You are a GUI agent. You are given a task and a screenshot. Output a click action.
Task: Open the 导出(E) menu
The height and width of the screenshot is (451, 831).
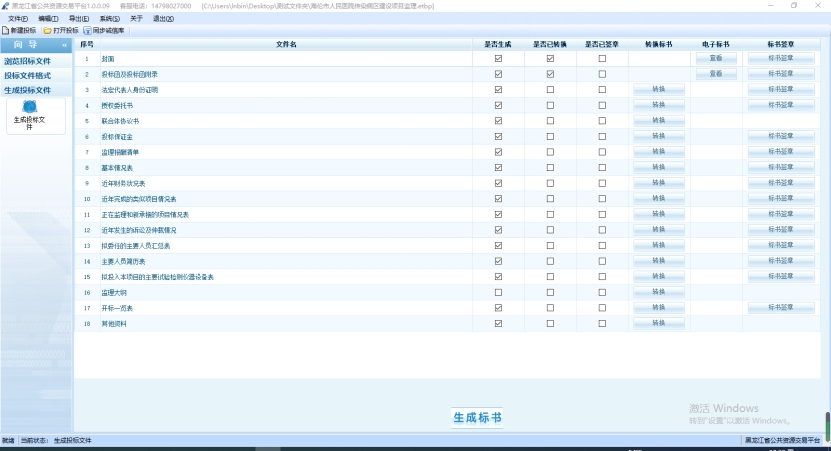pos(78,19)
